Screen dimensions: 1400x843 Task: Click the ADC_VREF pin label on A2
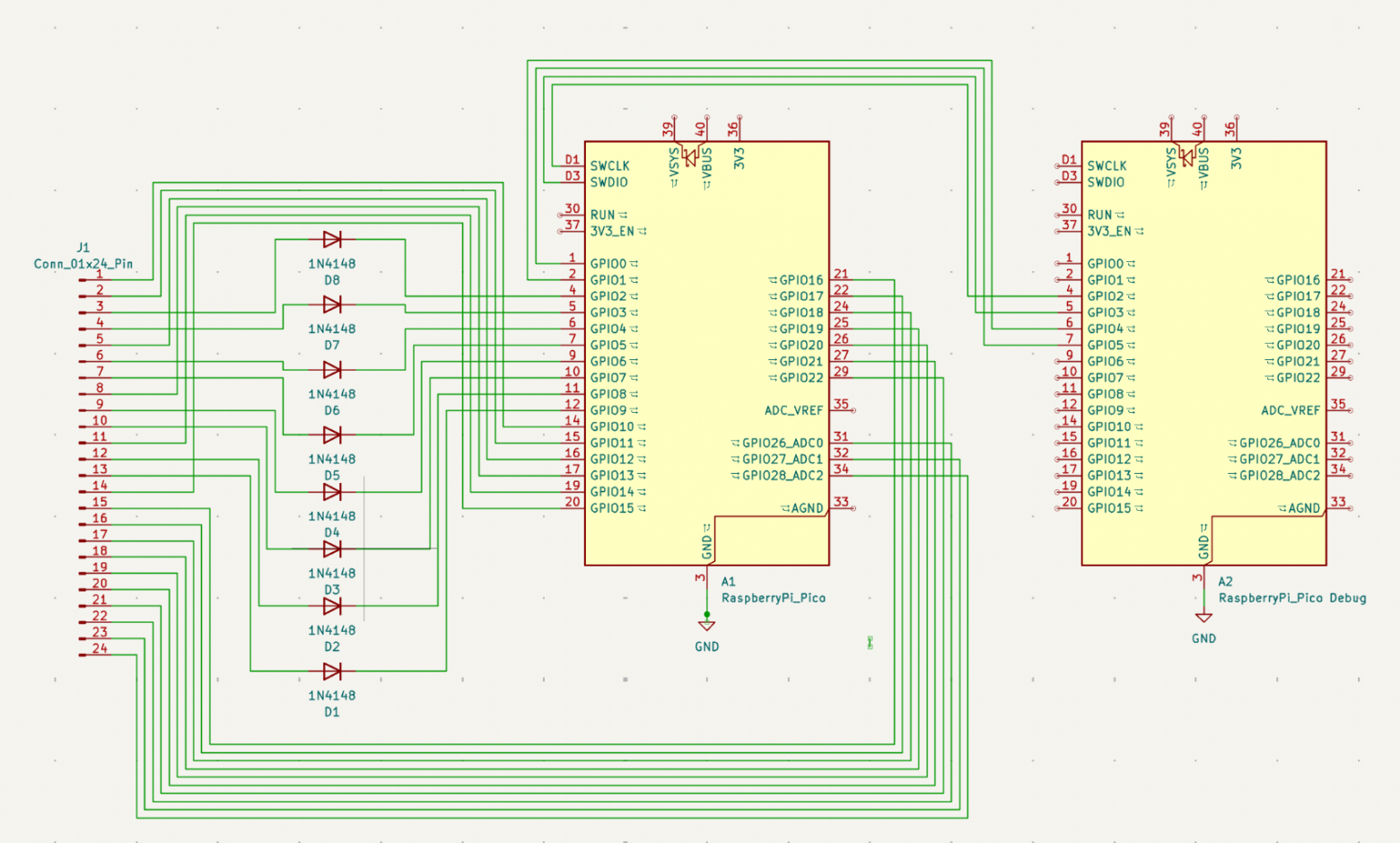(1291, 410)
